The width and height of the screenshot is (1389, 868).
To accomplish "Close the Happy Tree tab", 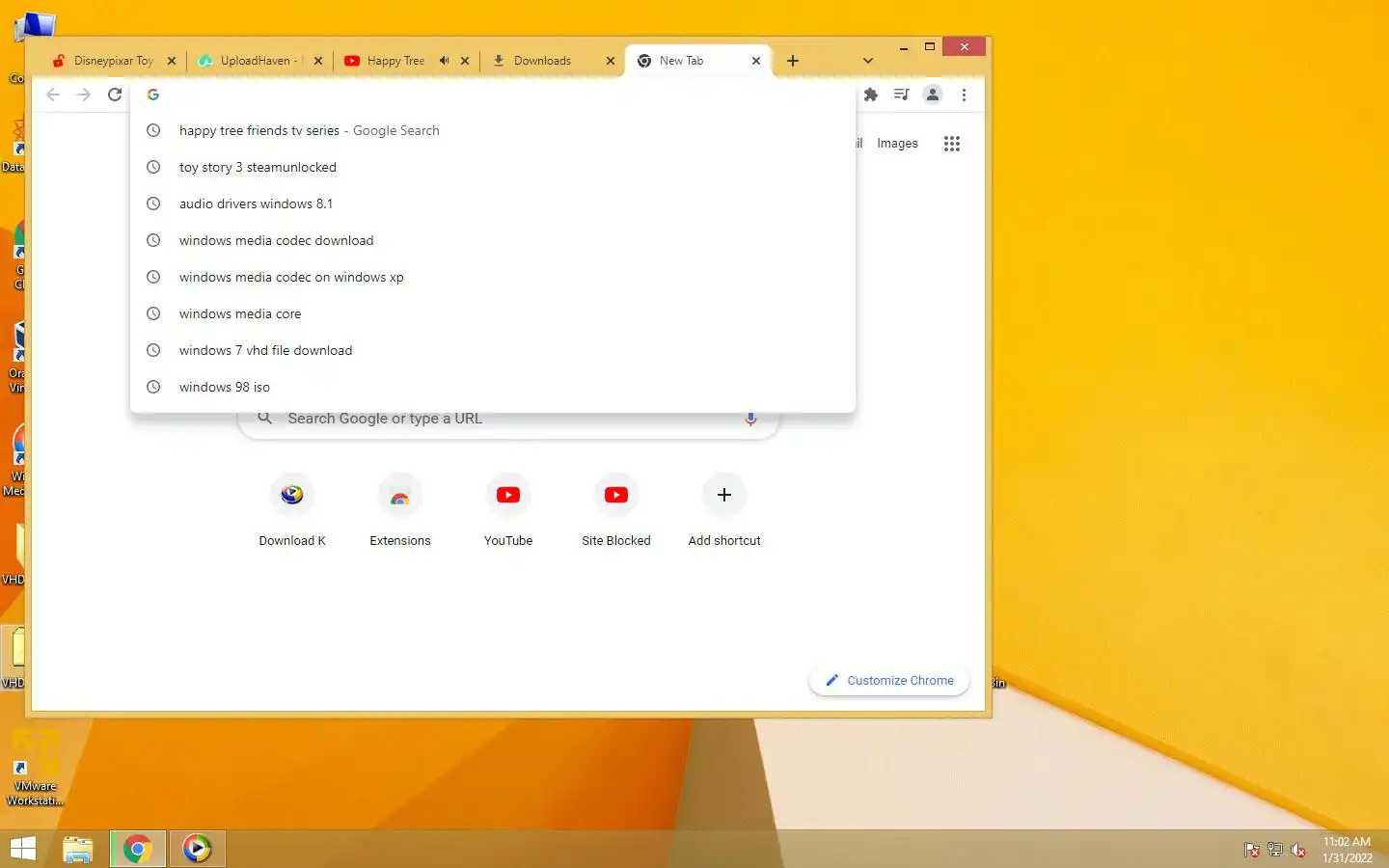I will tap(465, 61).
